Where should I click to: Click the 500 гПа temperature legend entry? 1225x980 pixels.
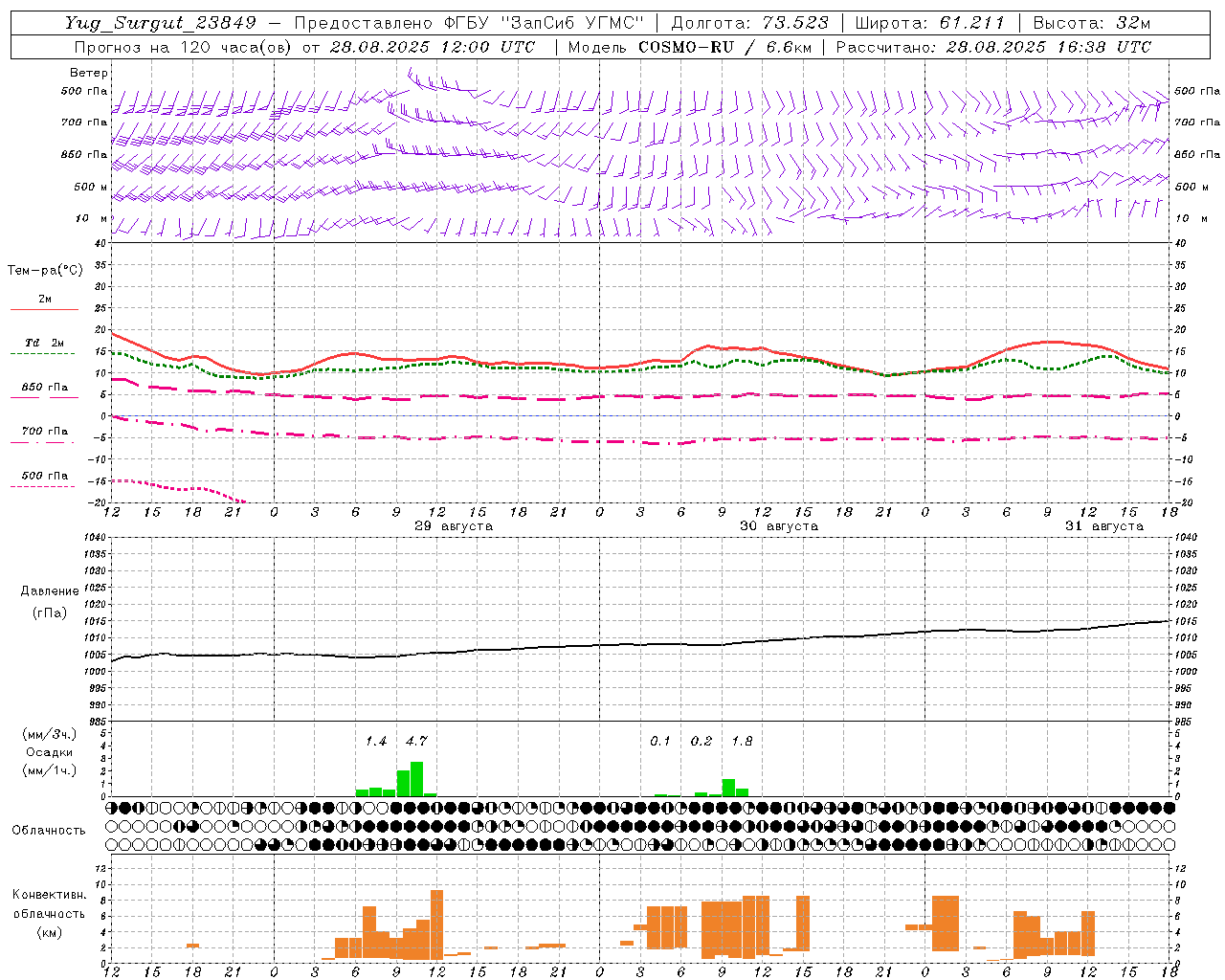coord(45,476)
